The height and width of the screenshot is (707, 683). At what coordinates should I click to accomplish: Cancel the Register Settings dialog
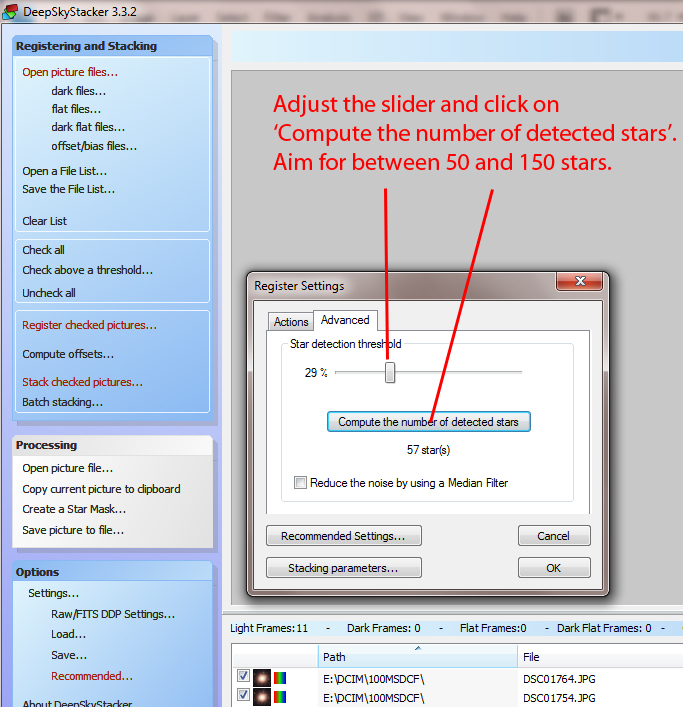[x=554, y=536]
